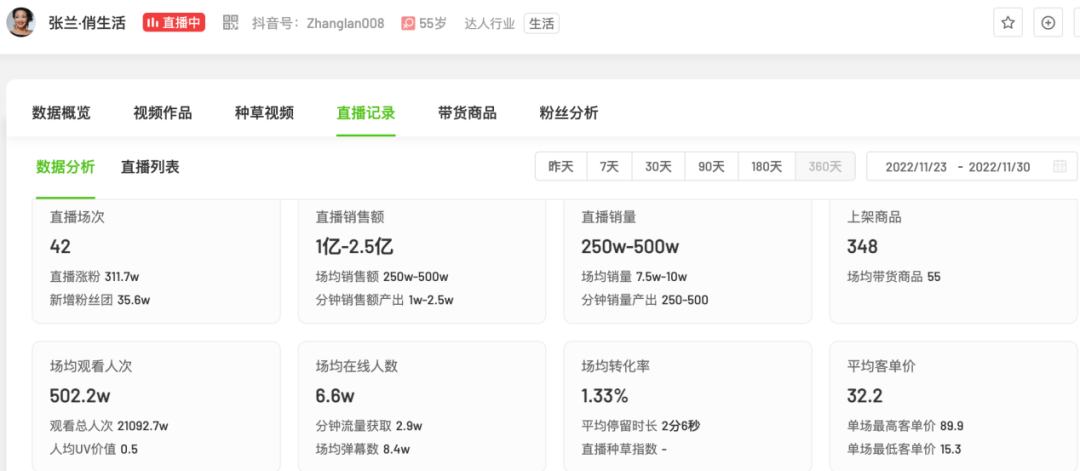Choose the 7天 time range option
Image resolution: width=1080 pixels, height=471 pixels.
[609, 167]
